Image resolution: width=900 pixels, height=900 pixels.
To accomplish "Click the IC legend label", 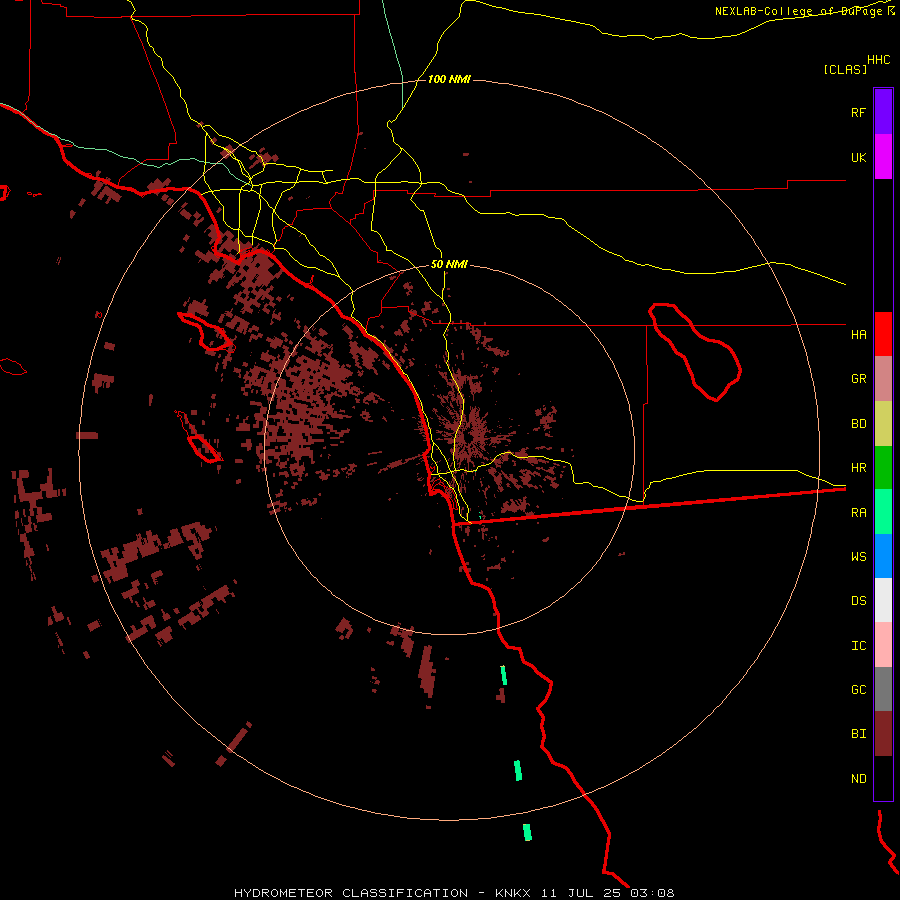I will [858, 646].
